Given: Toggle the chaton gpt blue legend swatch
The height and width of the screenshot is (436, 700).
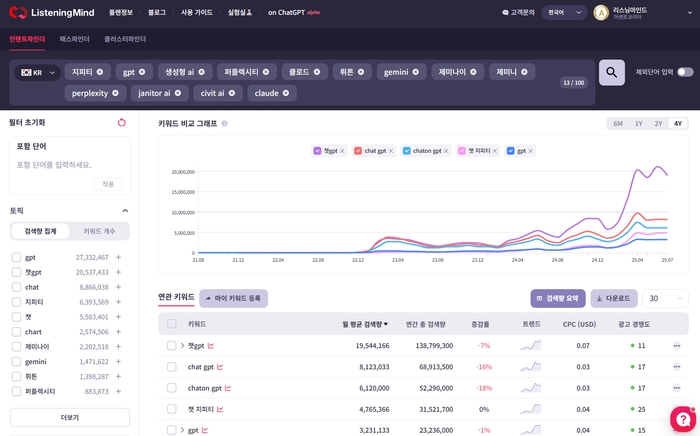Looking at the screenshot, I should coord(406,151).
